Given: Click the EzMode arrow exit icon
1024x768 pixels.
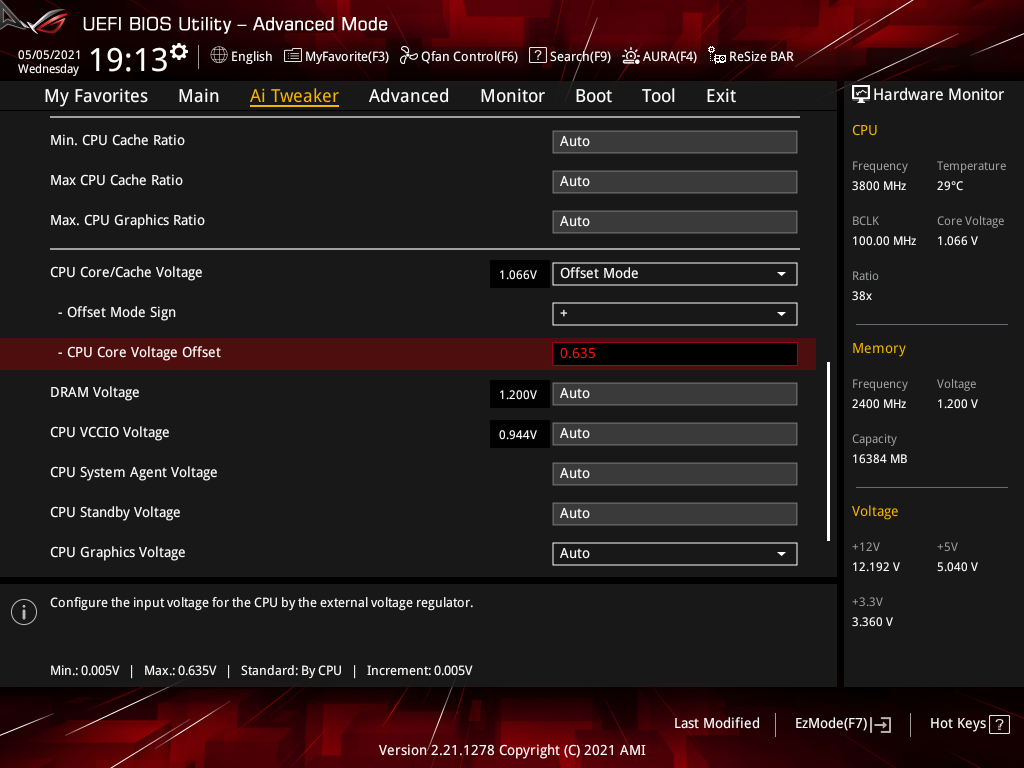Looking at the screenshot, I should click(x=882, y=724).
